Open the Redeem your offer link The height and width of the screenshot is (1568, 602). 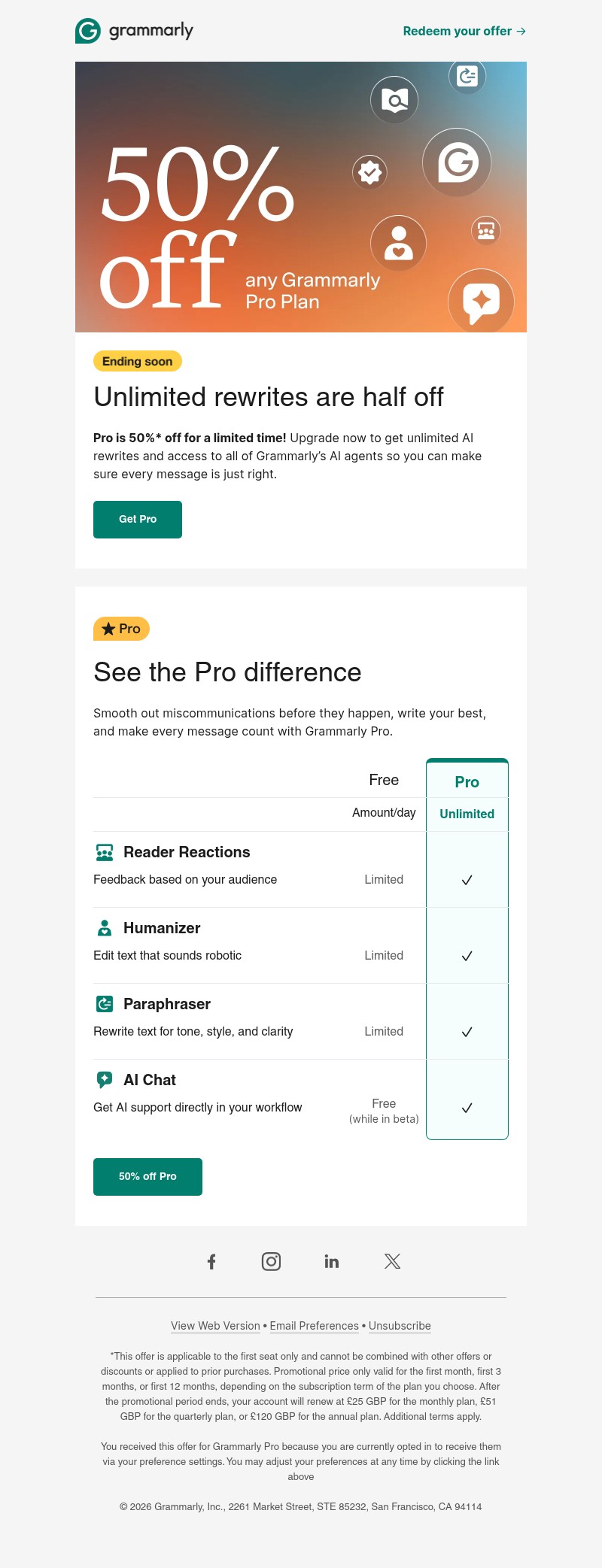(464, 31)
